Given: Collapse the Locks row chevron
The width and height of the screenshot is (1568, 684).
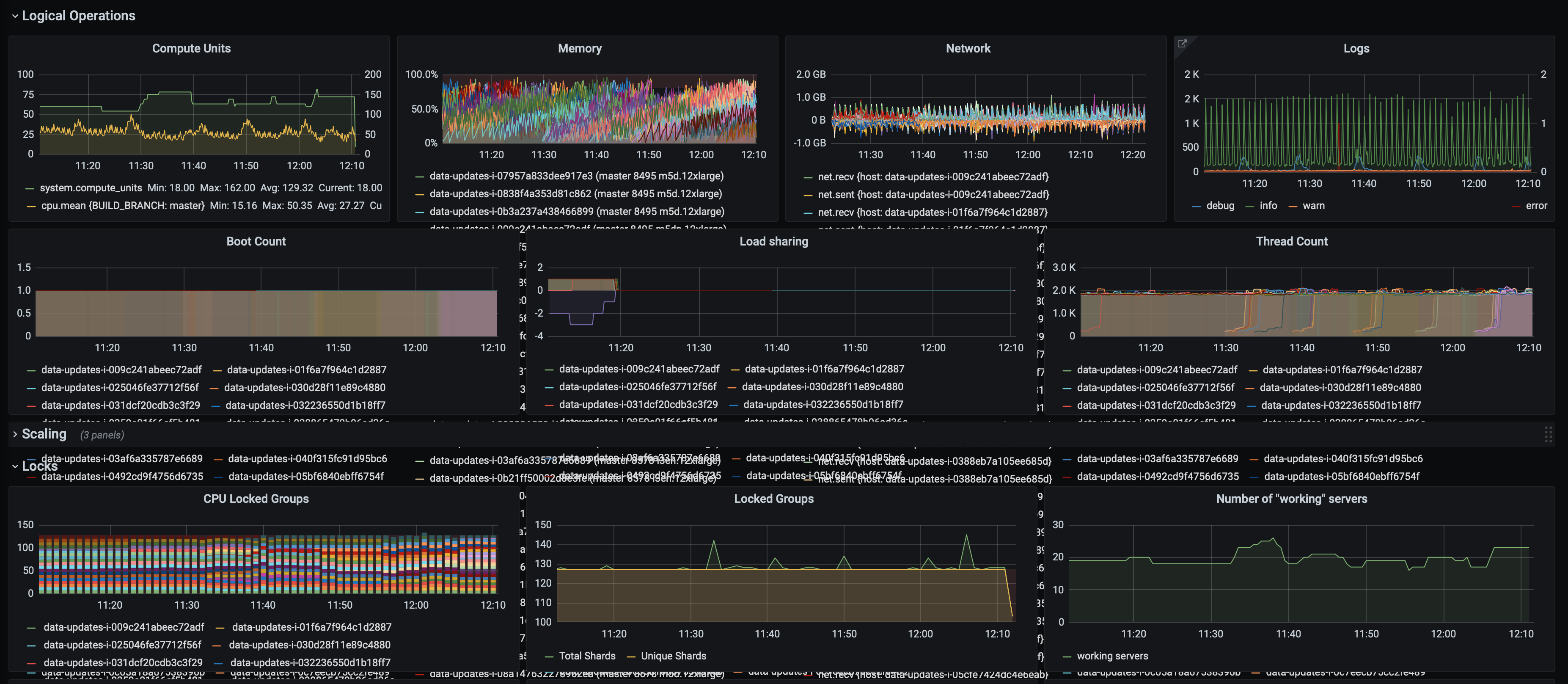Looking at the screenshot, I should [15, 466].
